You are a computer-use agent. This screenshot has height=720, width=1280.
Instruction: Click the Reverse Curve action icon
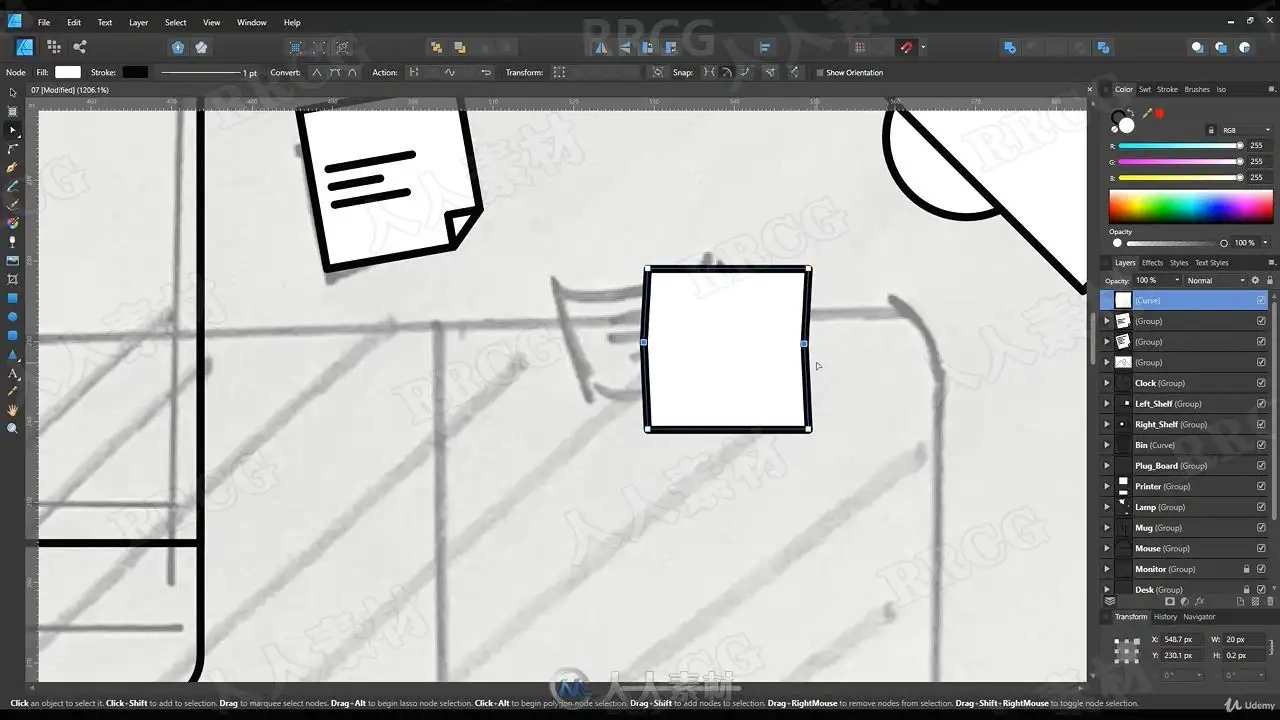pos(486,72)
